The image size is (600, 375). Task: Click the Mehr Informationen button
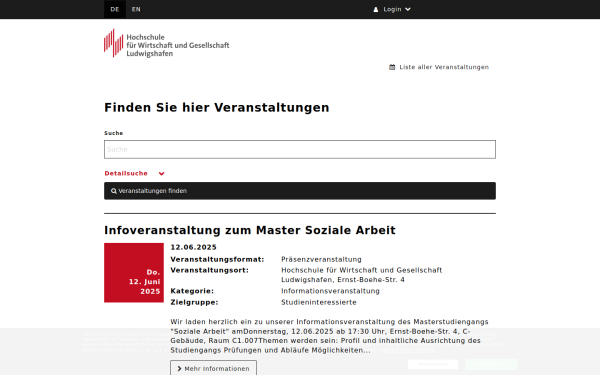[x=214, y=368]
